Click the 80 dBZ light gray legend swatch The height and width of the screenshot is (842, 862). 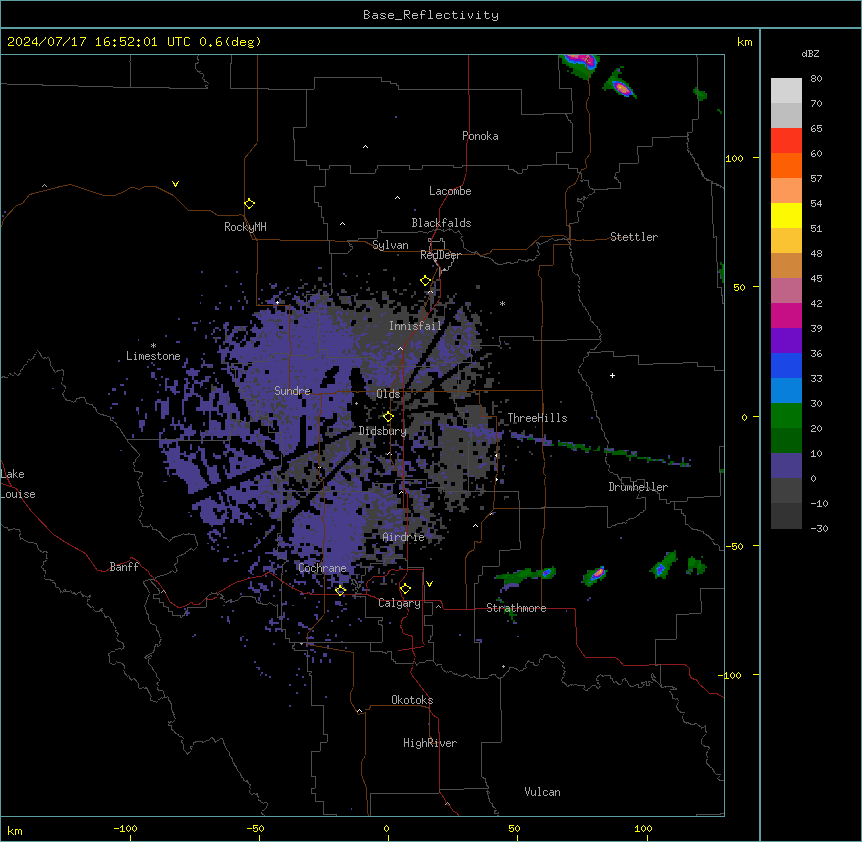[x=786, y=91]
